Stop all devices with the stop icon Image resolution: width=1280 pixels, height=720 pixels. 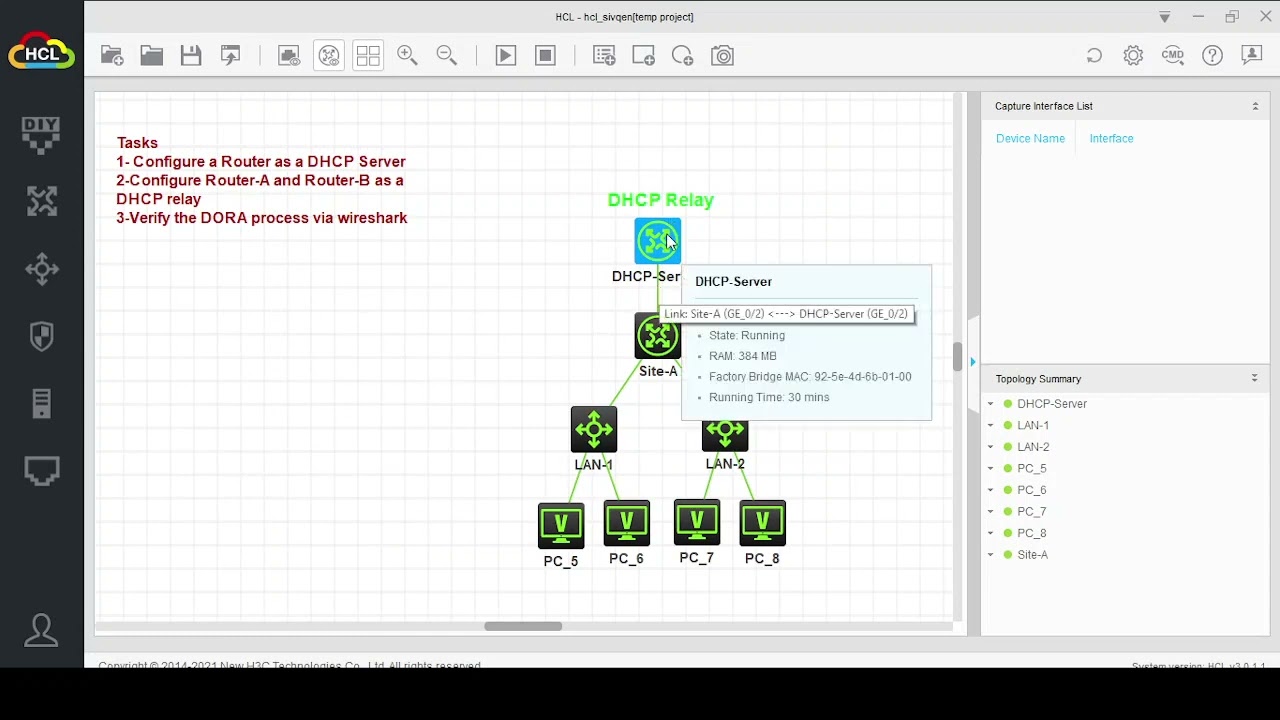(x=545, y=56)
